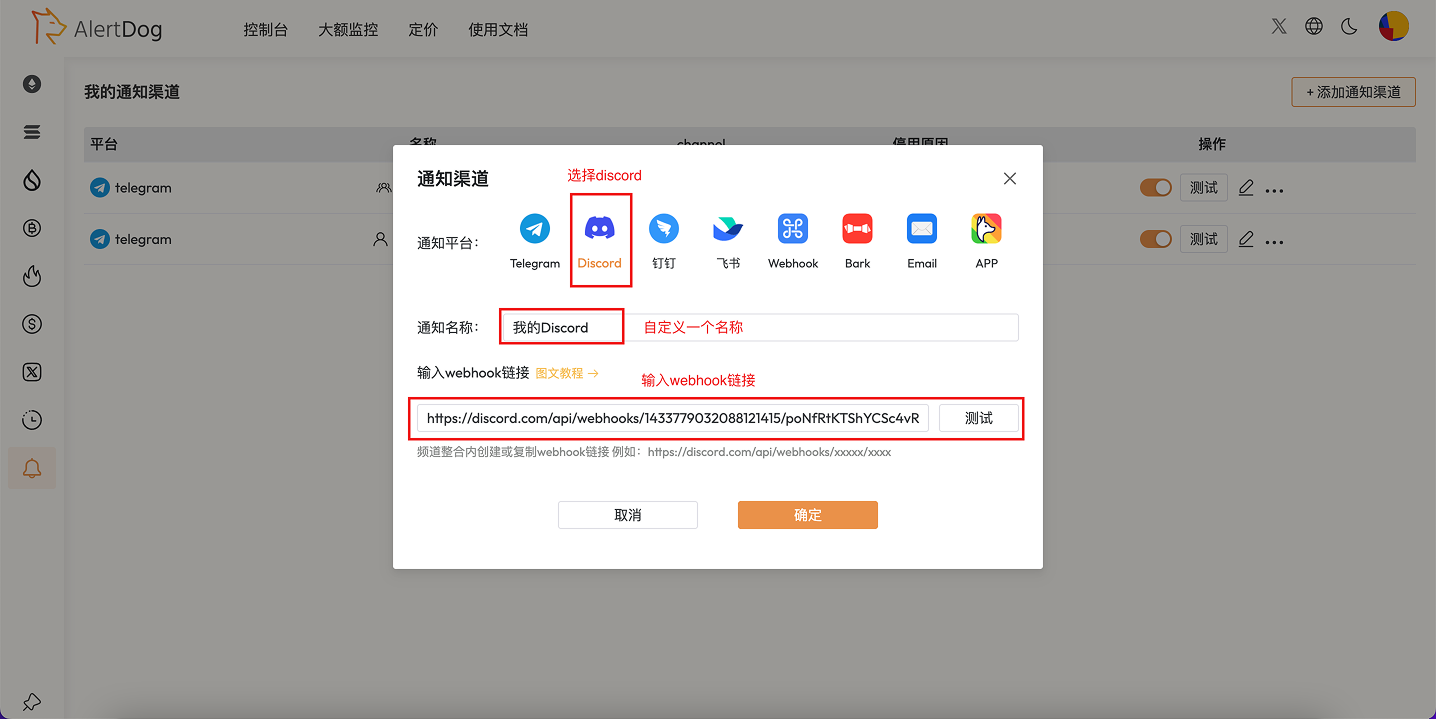Confirm the dialog with 确定 button

coord(807,515)
